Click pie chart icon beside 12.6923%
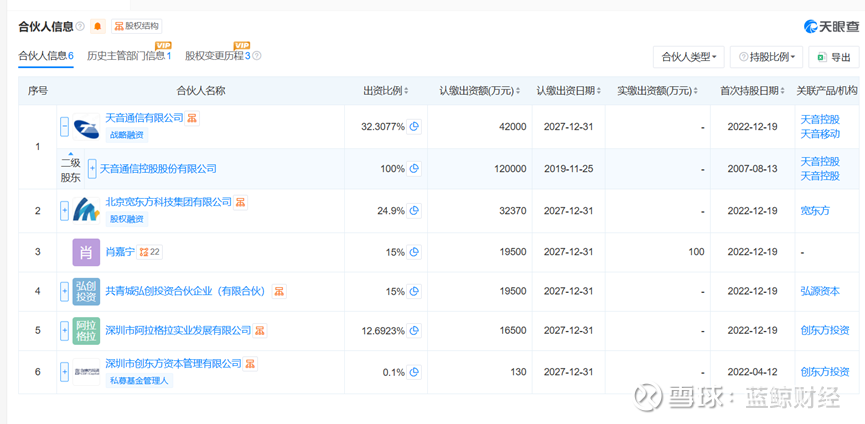 click(414, 330)
